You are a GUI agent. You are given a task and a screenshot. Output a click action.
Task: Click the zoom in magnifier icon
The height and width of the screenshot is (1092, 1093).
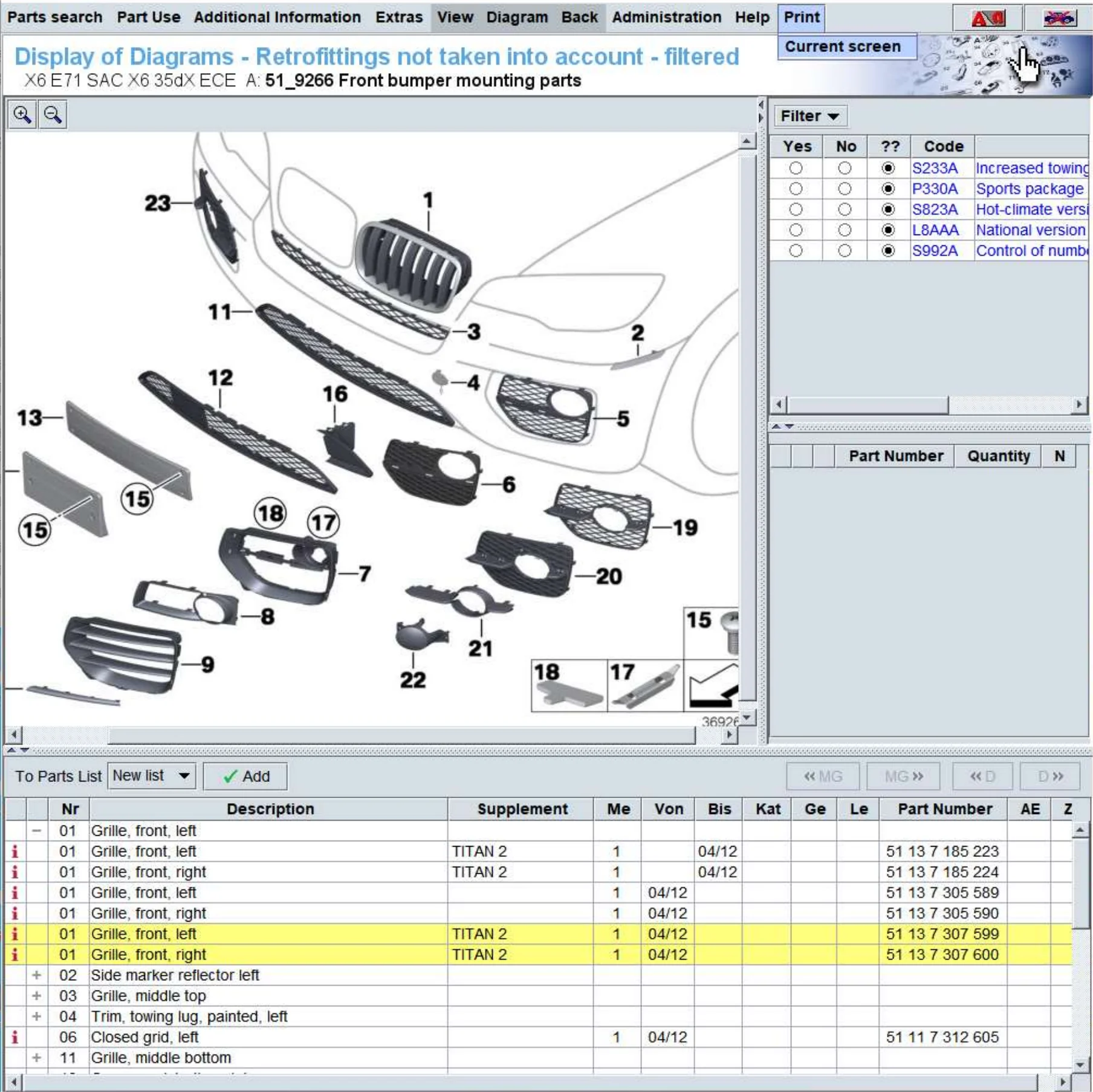(22, 115)
